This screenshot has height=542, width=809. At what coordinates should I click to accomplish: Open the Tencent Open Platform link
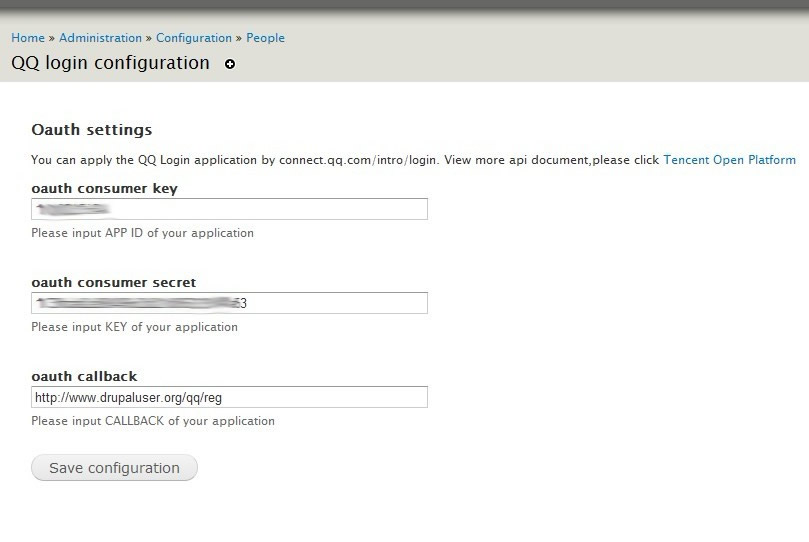click(729, 160)
